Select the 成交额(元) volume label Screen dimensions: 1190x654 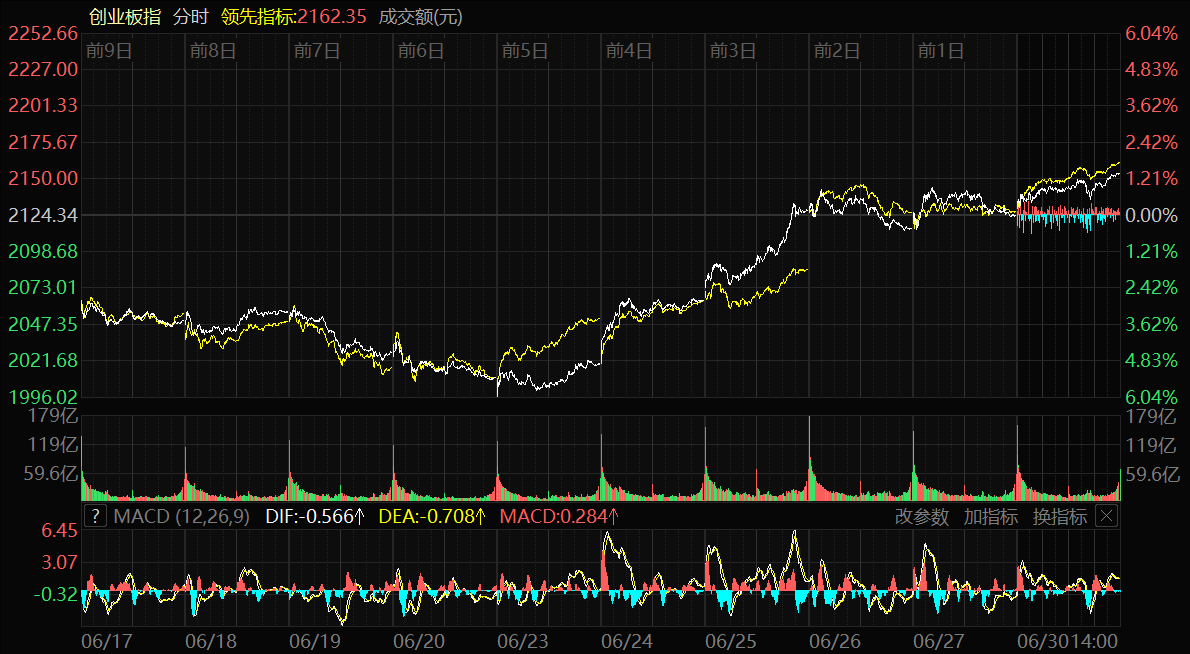click(420, 17)
